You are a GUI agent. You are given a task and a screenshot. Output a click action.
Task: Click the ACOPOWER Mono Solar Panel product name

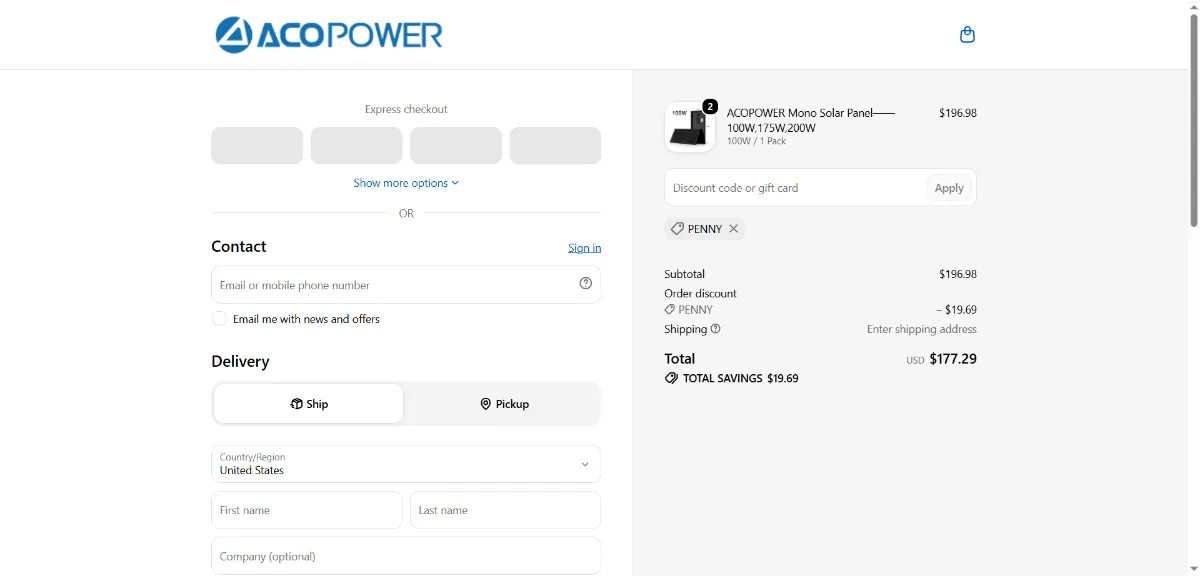tap(811, 120)
